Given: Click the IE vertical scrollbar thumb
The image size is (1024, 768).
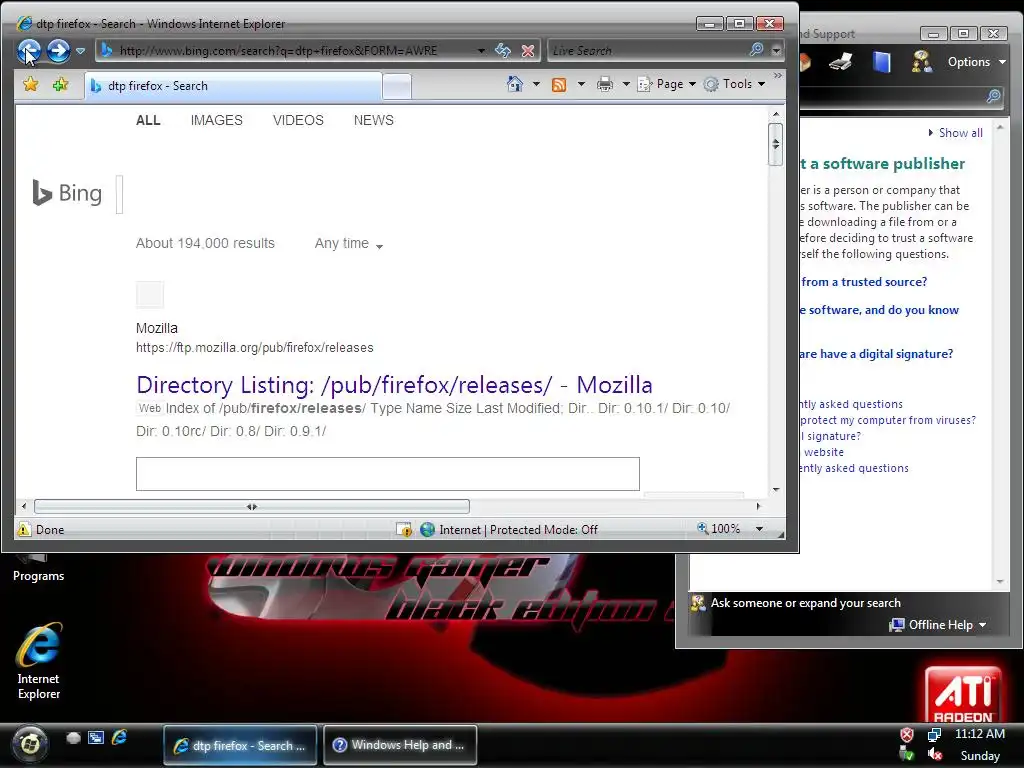Looking at the screenshot, I should [775, 144].
